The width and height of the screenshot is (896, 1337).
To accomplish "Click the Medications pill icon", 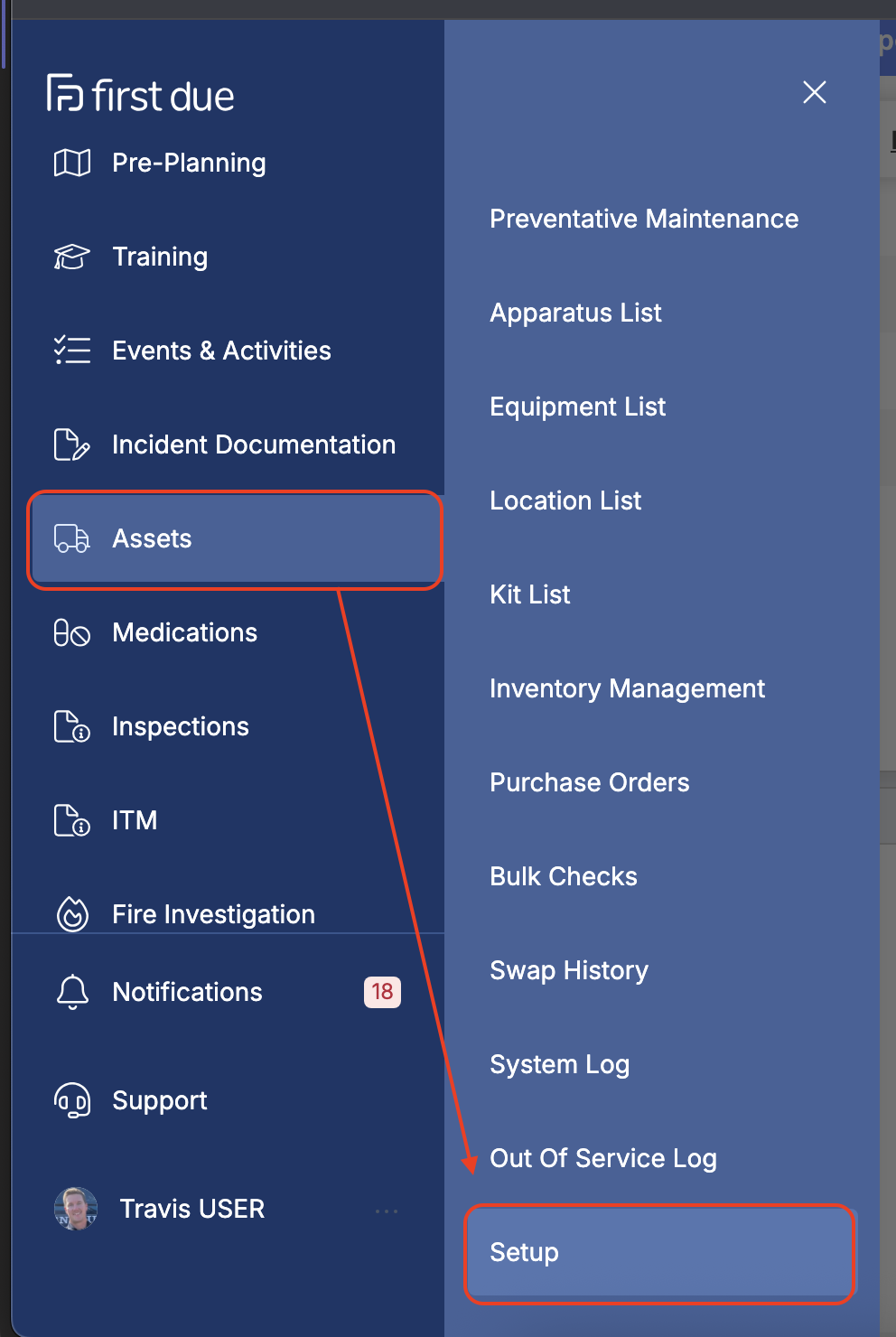I will [x=72, y=632].
